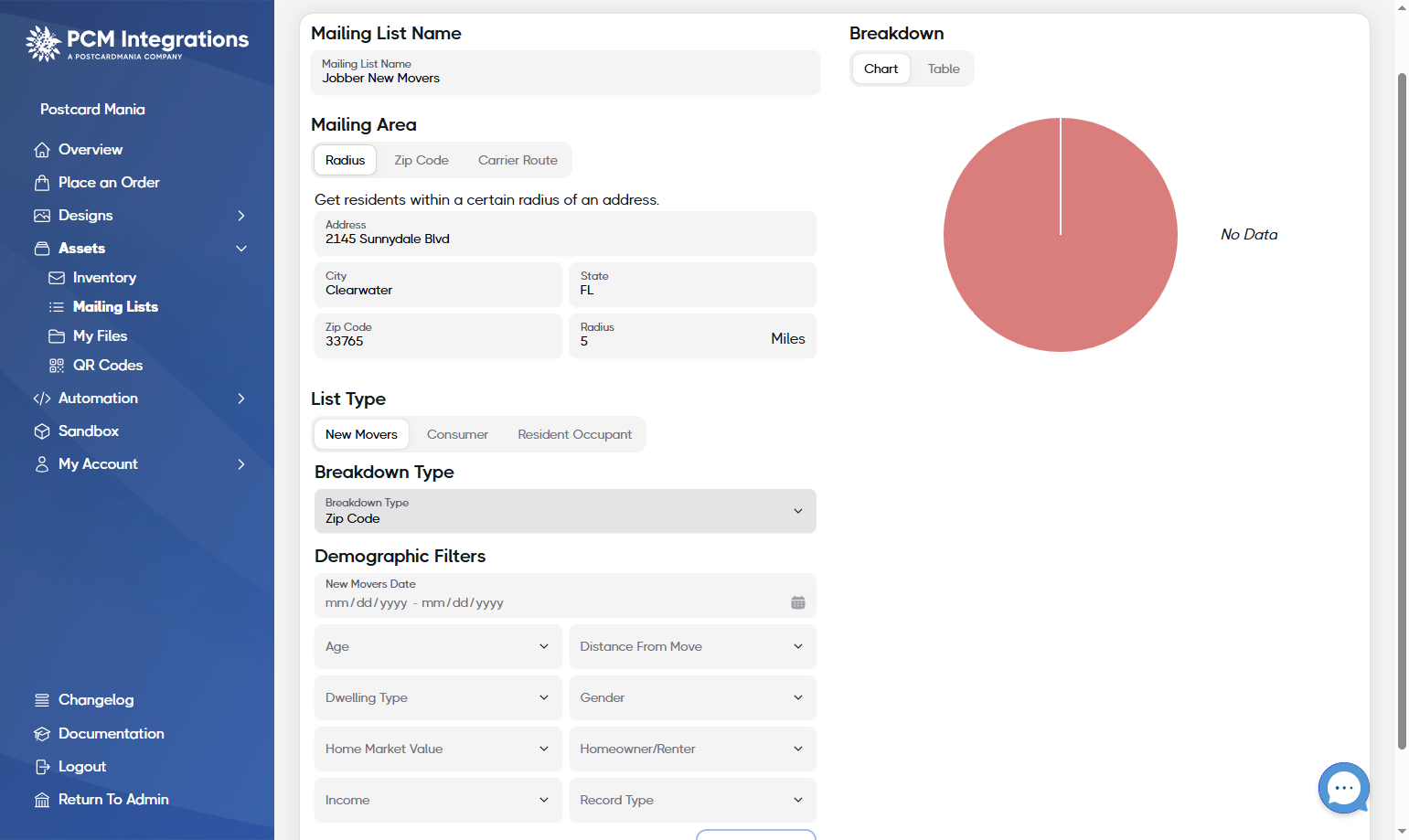Click the Designs image icon
1409x840 pixels.
[x=42, y=216]
